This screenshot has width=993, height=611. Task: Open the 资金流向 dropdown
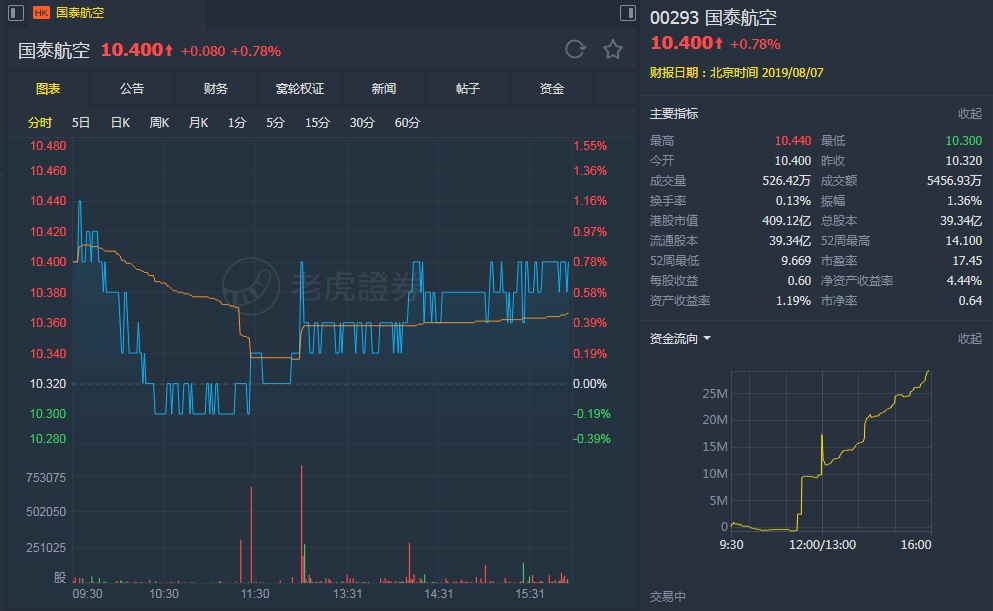(x=680, y=339)
